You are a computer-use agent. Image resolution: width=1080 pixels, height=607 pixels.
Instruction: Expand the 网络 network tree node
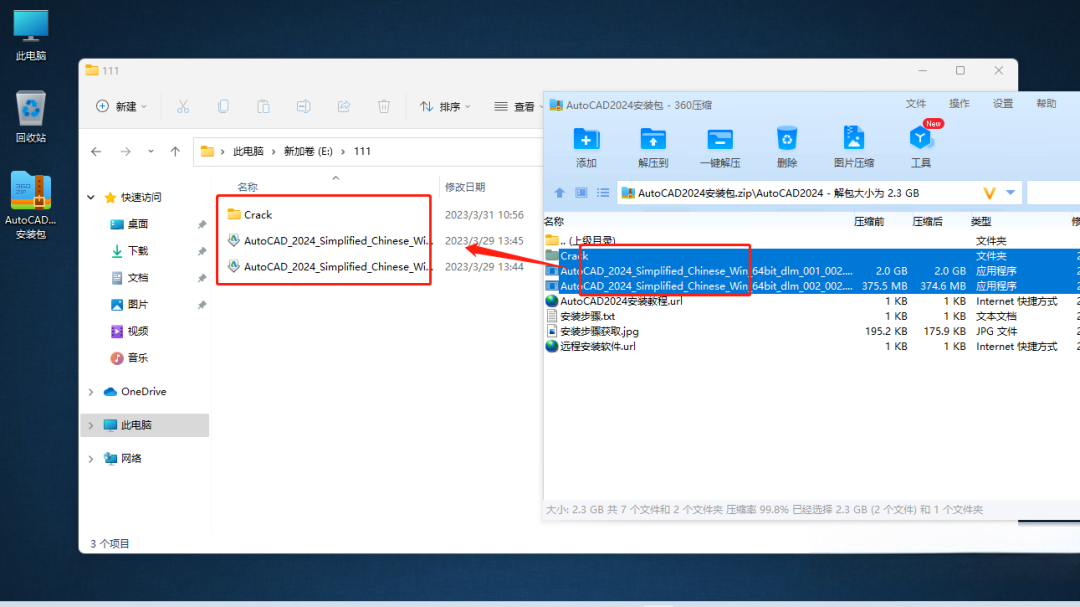click(x=91, y=458)
